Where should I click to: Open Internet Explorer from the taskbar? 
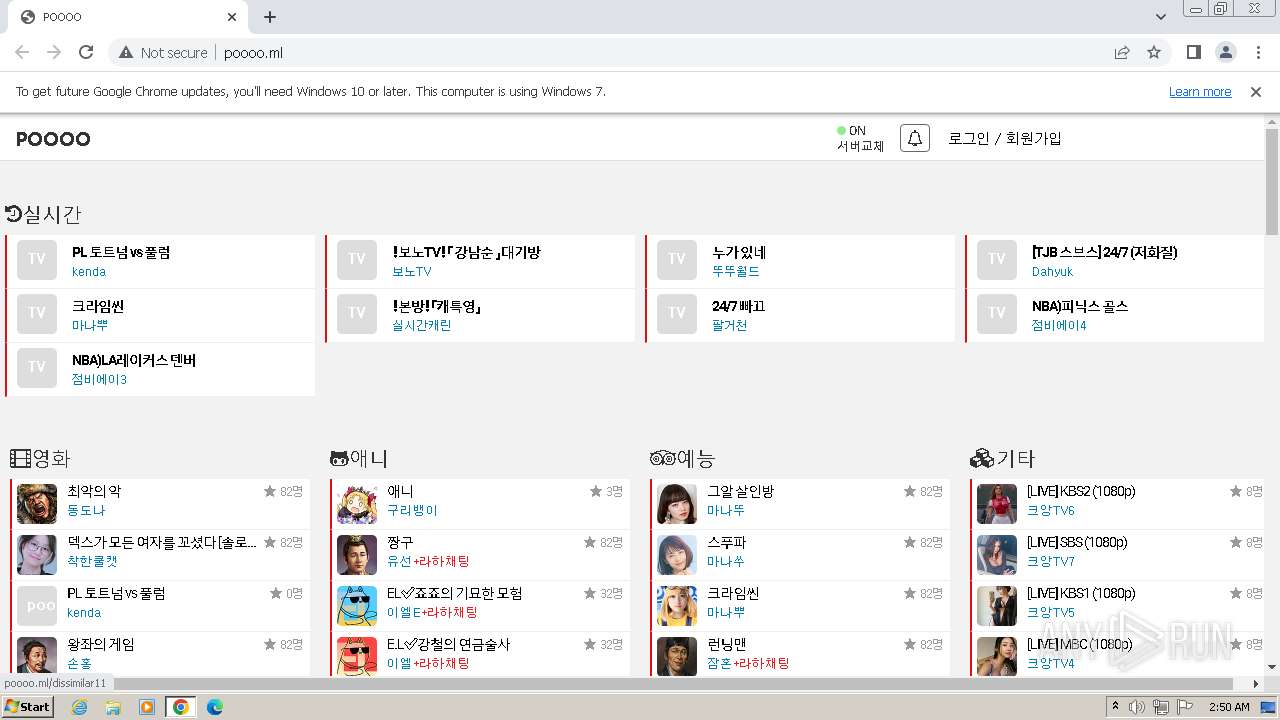click(79, 707)
